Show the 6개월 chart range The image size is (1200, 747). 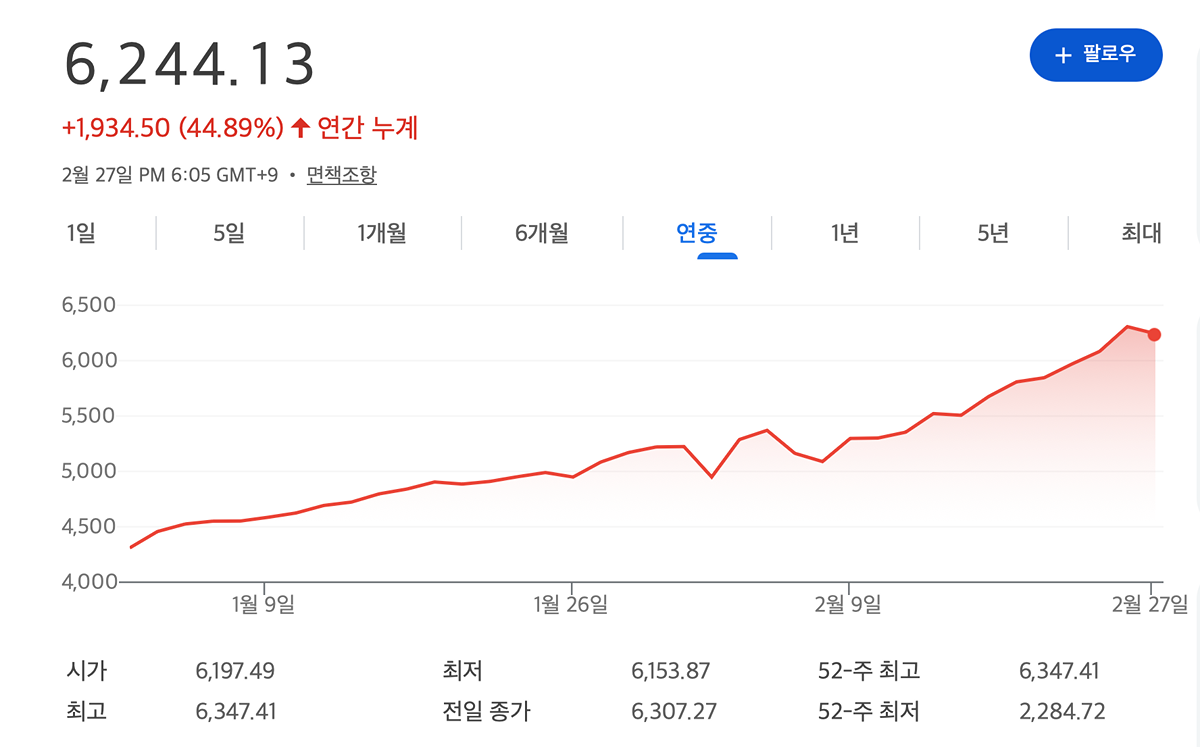coord(541,234)
